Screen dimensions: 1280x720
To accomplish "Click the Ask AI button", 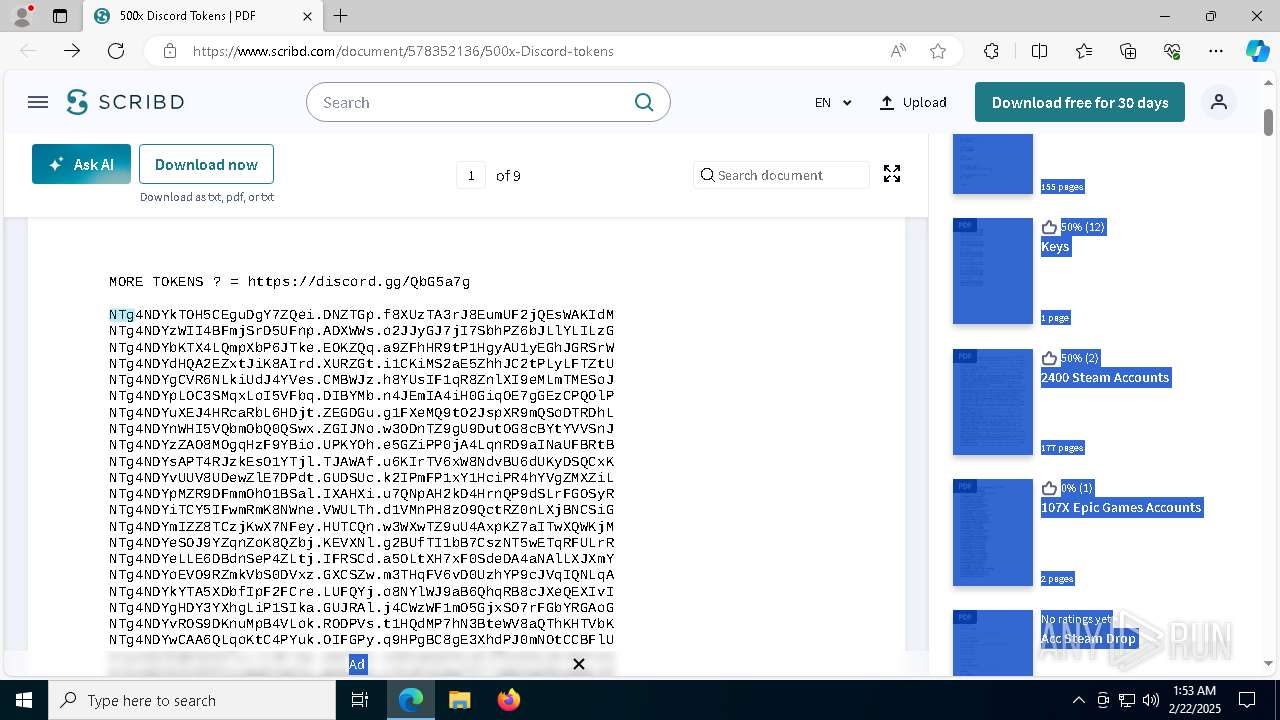I will [x=81, y=164].
